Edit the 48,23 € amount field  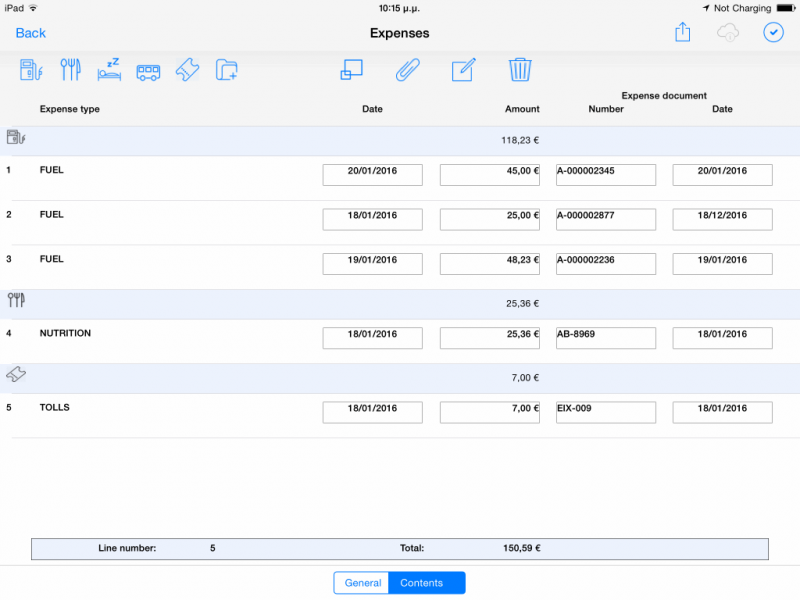tap(490, 264)
